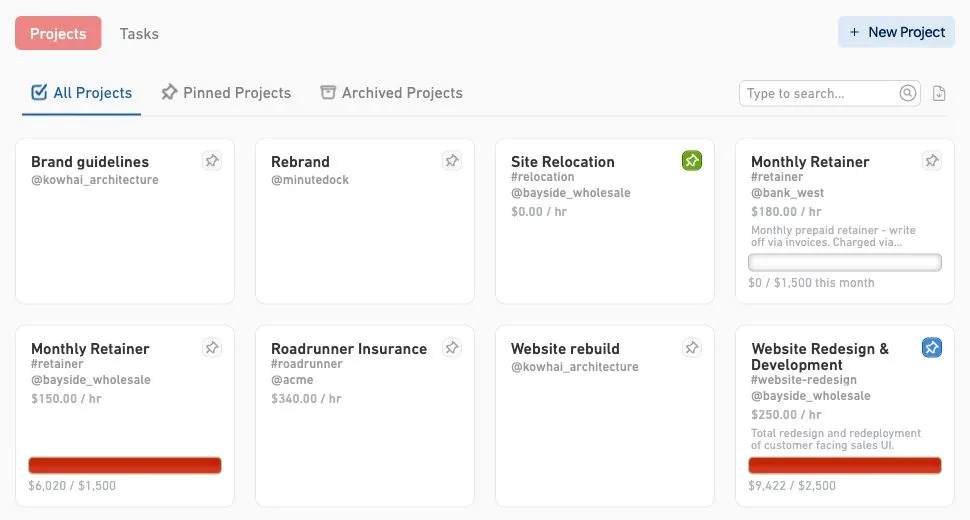Click the search magnifier icon
Screen dimensions: 970x520
pos(908,93)
